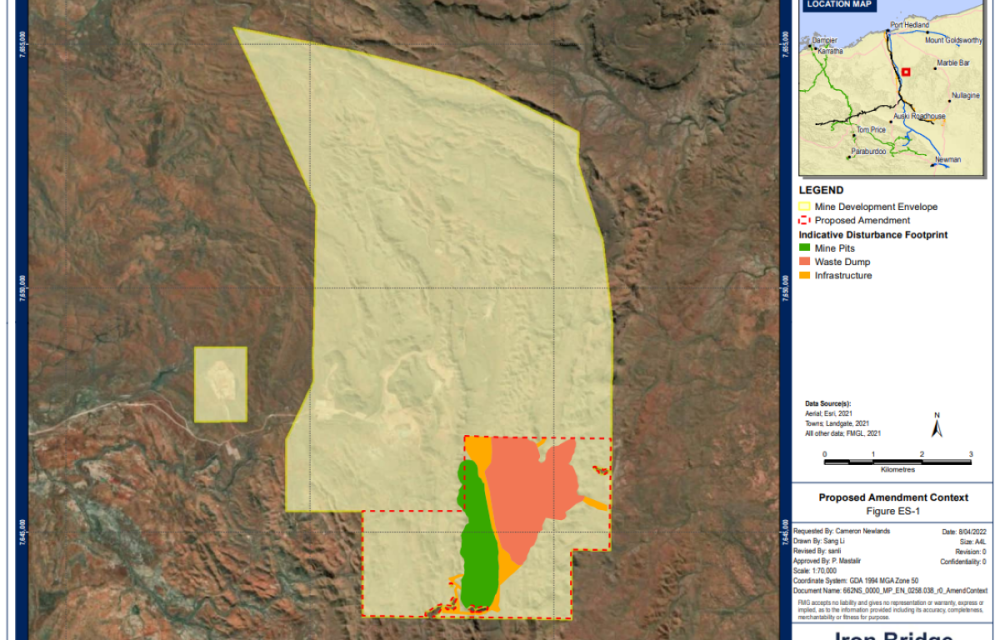
Task: Click the kilometres scale bar
Action: [x=896, y=462]
